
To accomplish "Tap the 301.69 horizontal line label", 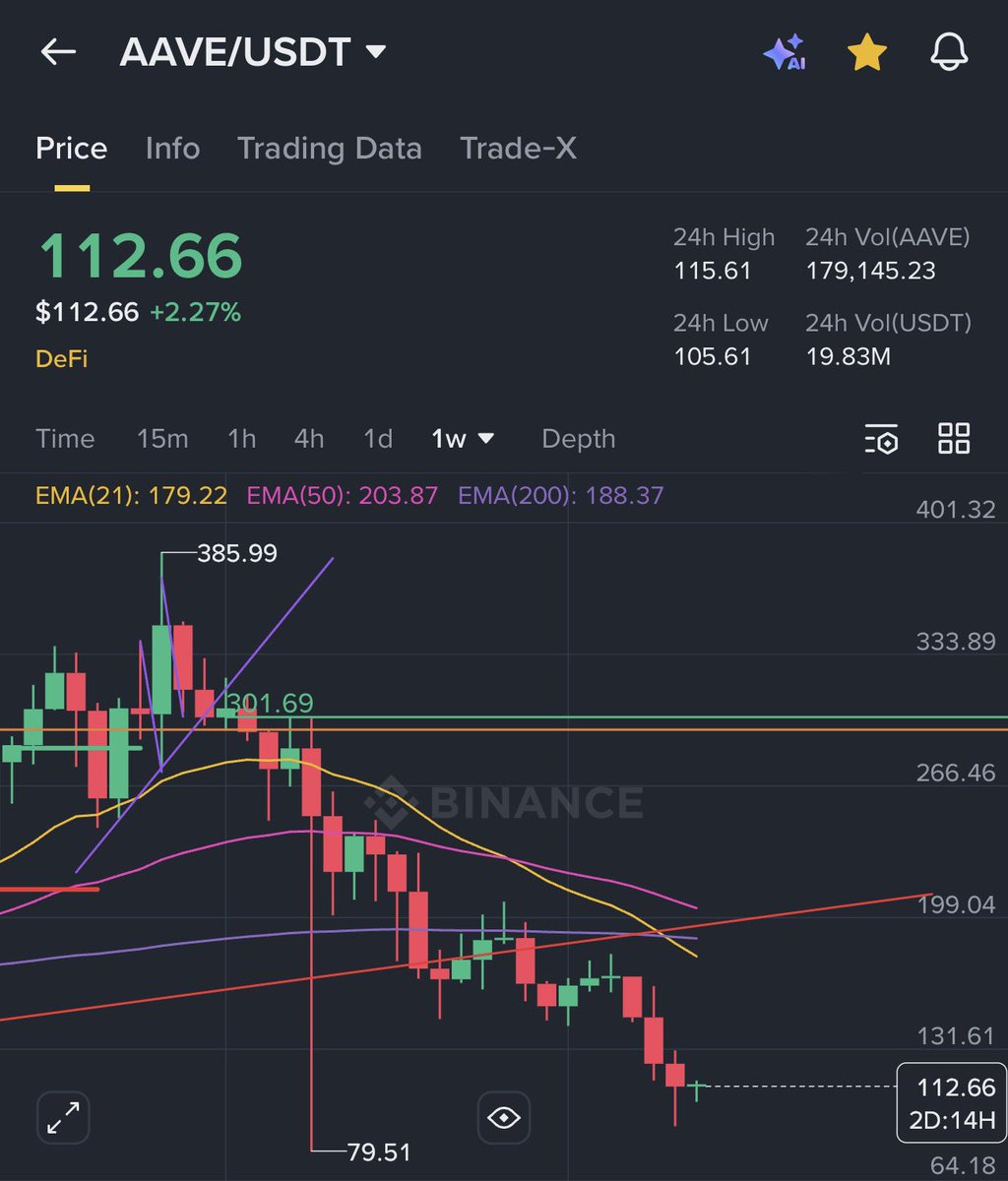I will click(270, 703).
